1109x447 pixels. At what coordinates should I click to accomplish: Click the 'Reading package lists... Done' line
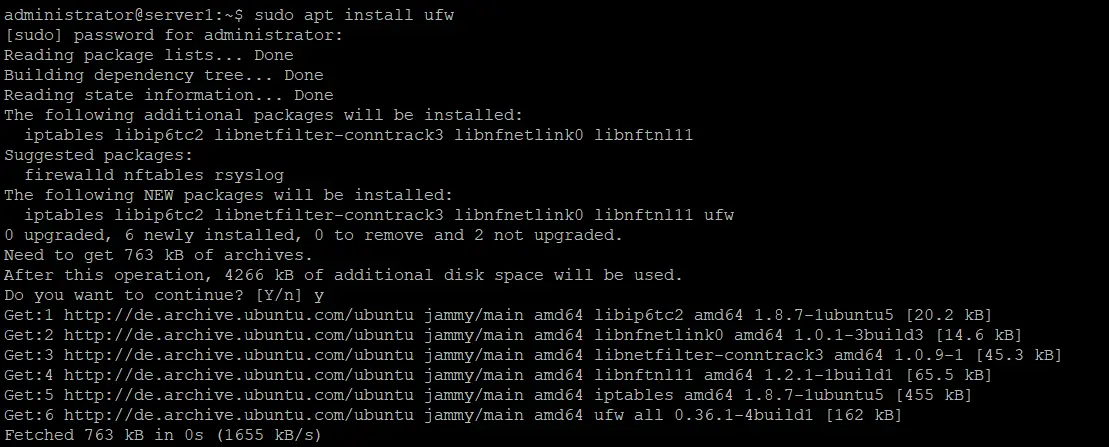(x=149, y=55)
